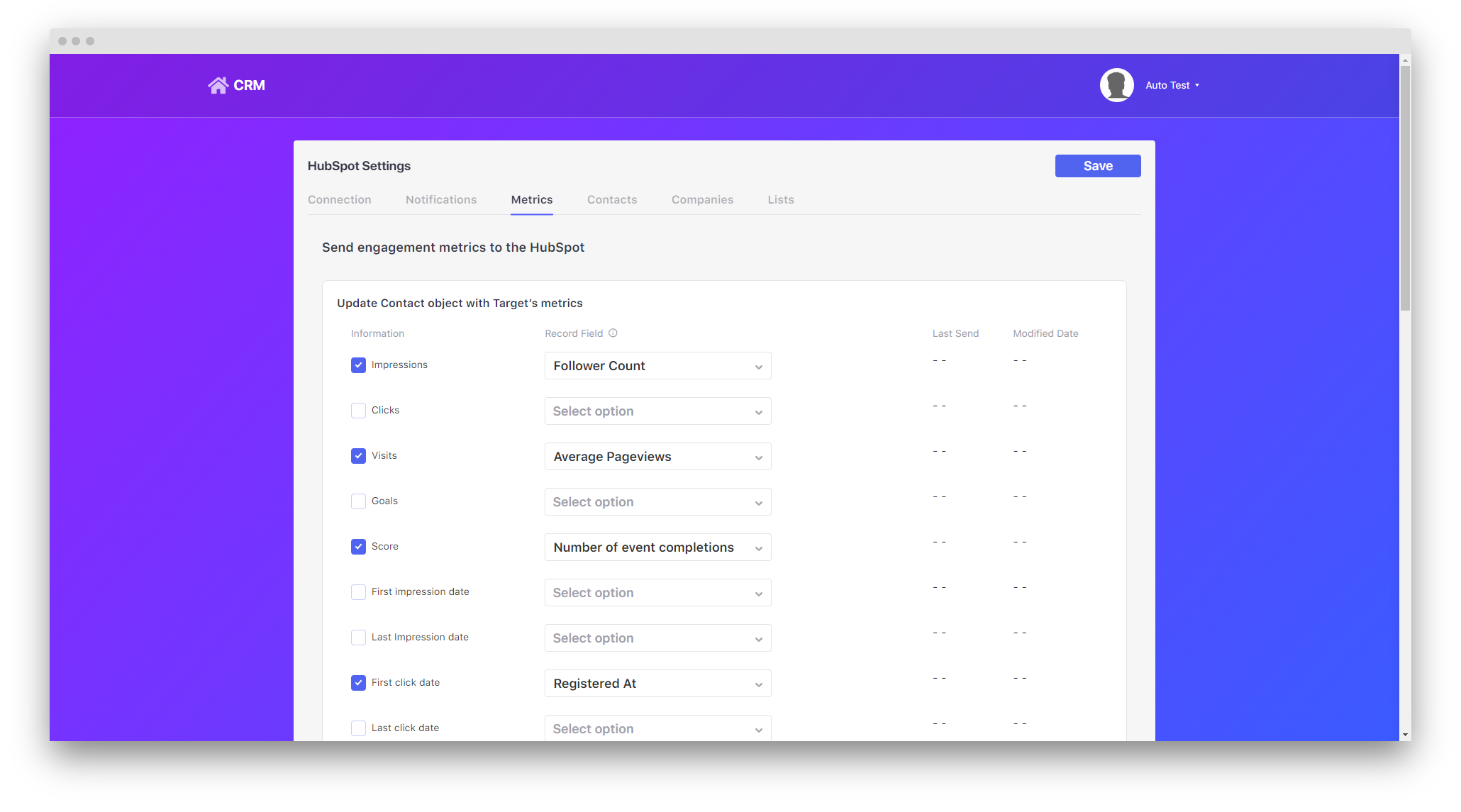This screenshot has height=812, width=1461.
Task: Open the Follower Count dropdown
Action: click(657, 366)
